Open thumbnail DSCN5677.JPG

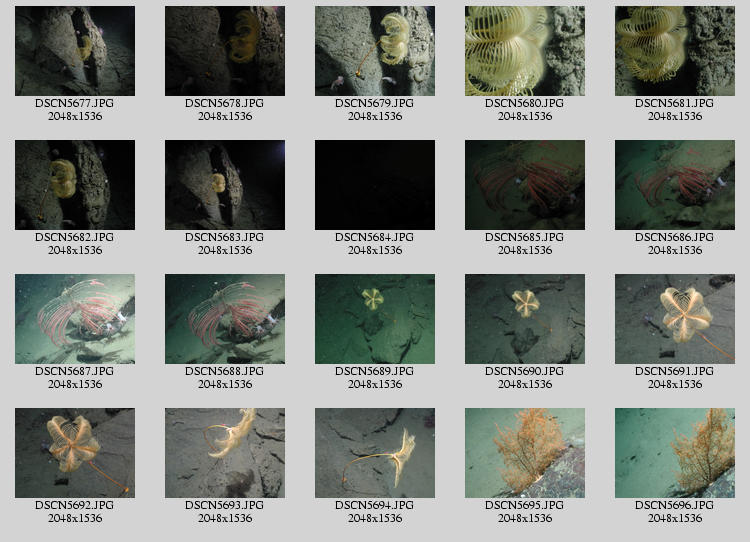(75, 51)
